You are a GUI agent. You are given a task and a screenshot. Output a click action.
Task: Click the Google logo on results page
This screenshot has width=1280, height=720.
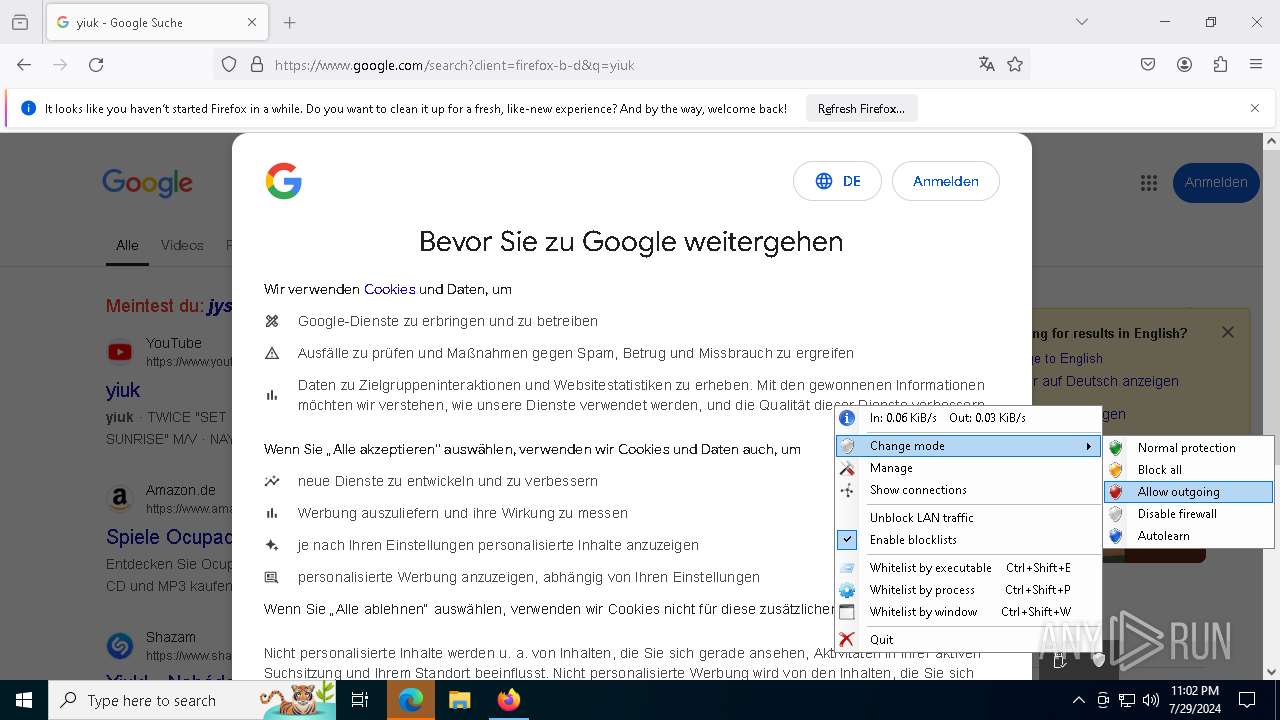(x=147, y=183)
